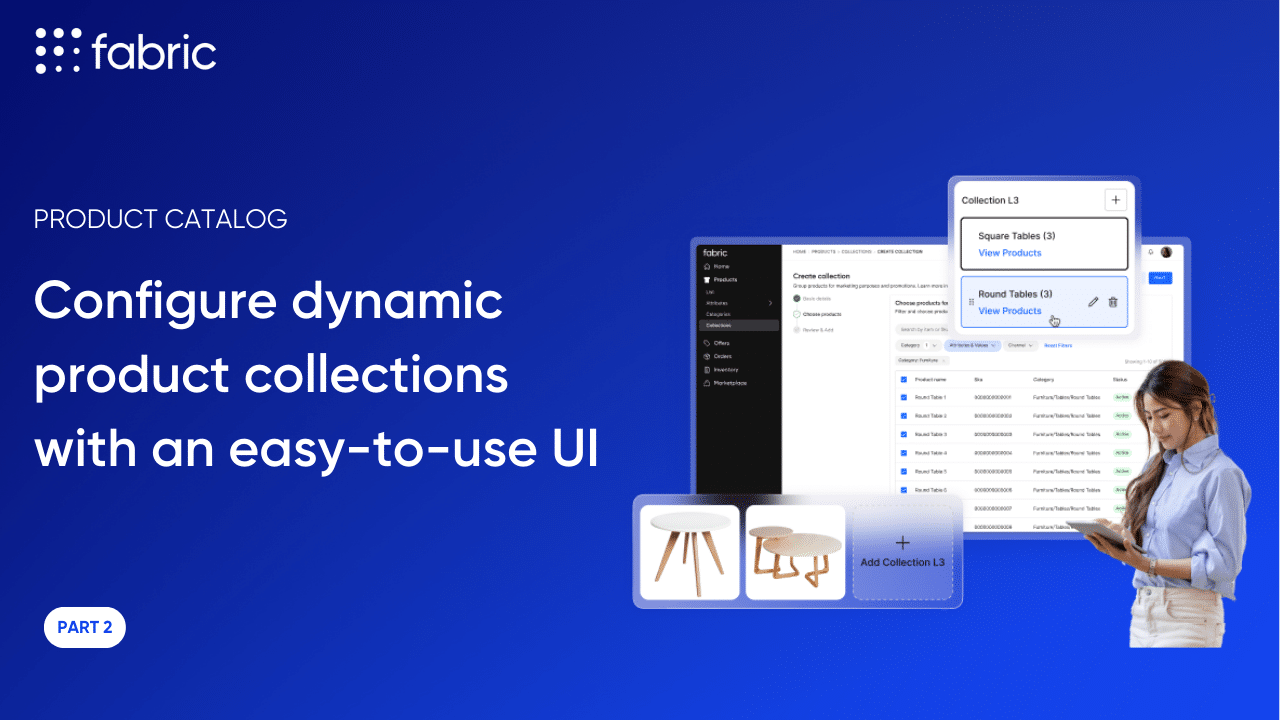
Task: Open the Category filter dropdown
Action: (917, 345)
